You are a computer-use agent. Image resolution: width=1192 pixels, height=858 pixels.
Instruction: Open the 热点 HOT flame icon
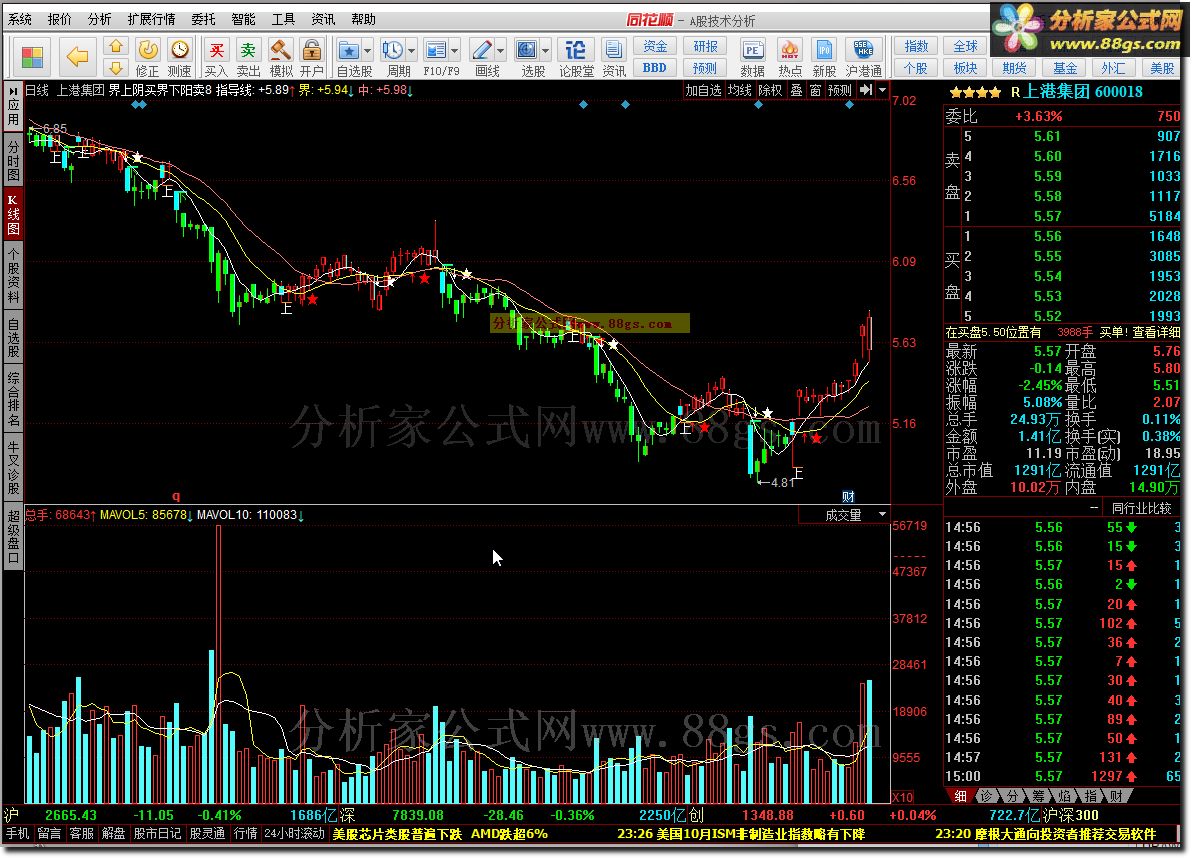click(790, 58)
